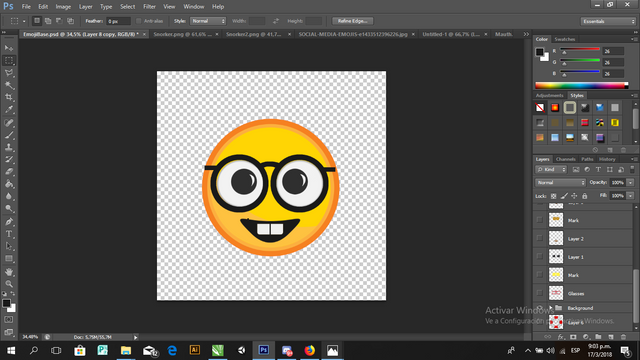The image size is (640, 360).
Task: Select the Magic Wand tool
Action: tap(9, 85)
